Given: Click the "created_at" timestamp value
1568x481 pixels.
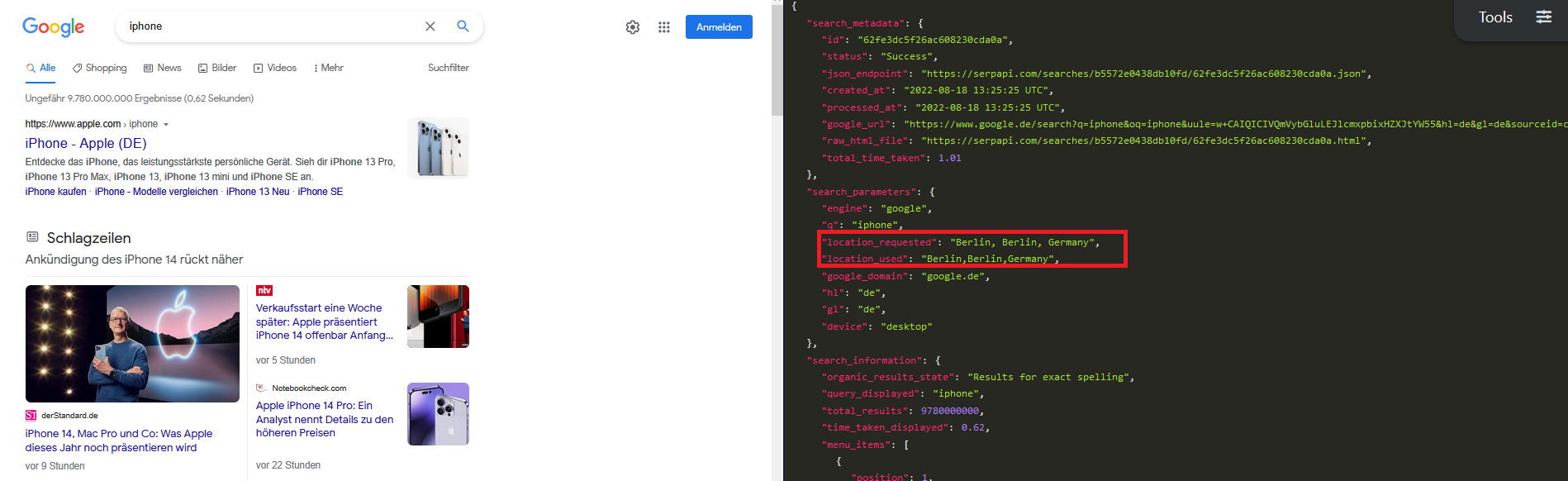Looking at the screenshot, I should pos(976,90).
